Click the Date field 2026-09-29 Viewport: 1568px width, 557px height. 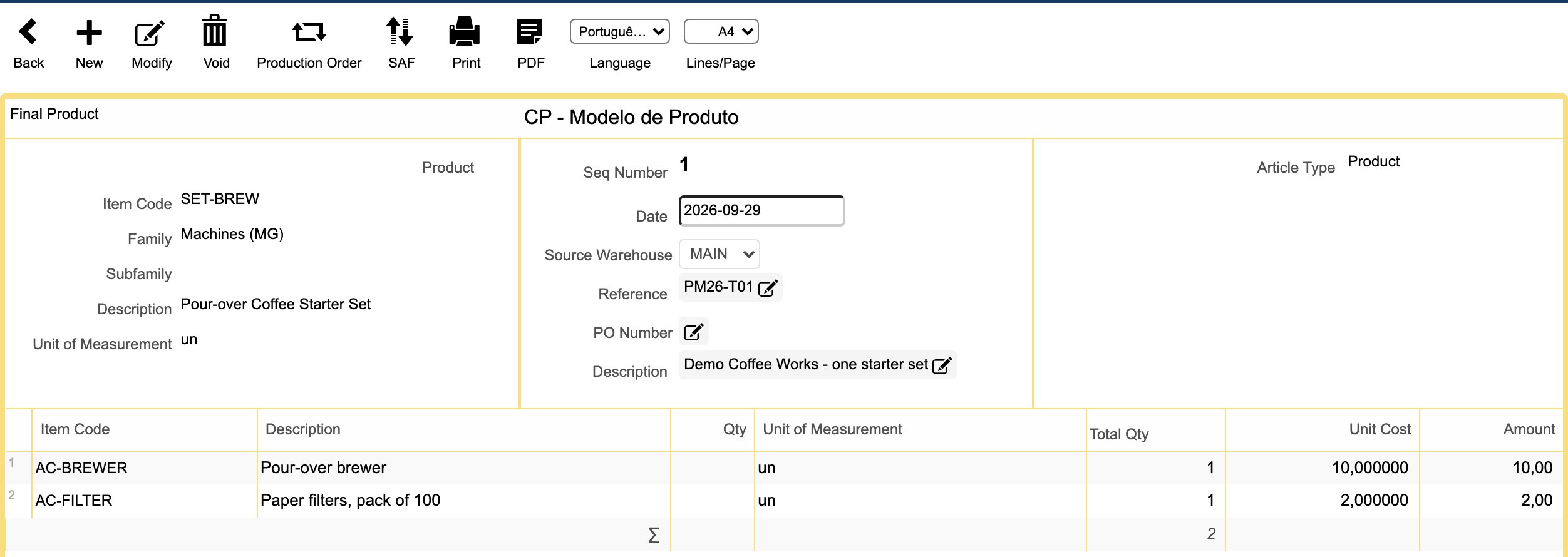click(761, 211)
